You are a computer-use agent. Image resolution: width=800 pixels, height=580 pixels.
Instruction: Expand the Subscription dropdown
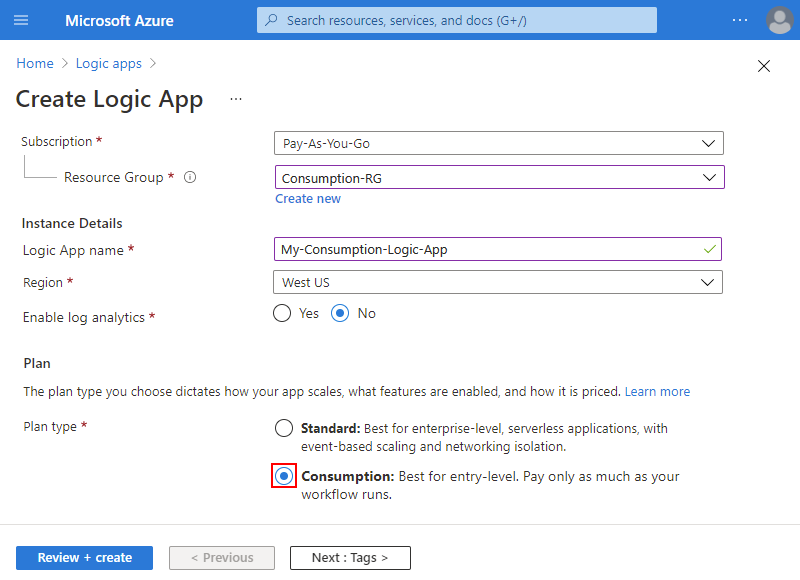tap(498, 143)
